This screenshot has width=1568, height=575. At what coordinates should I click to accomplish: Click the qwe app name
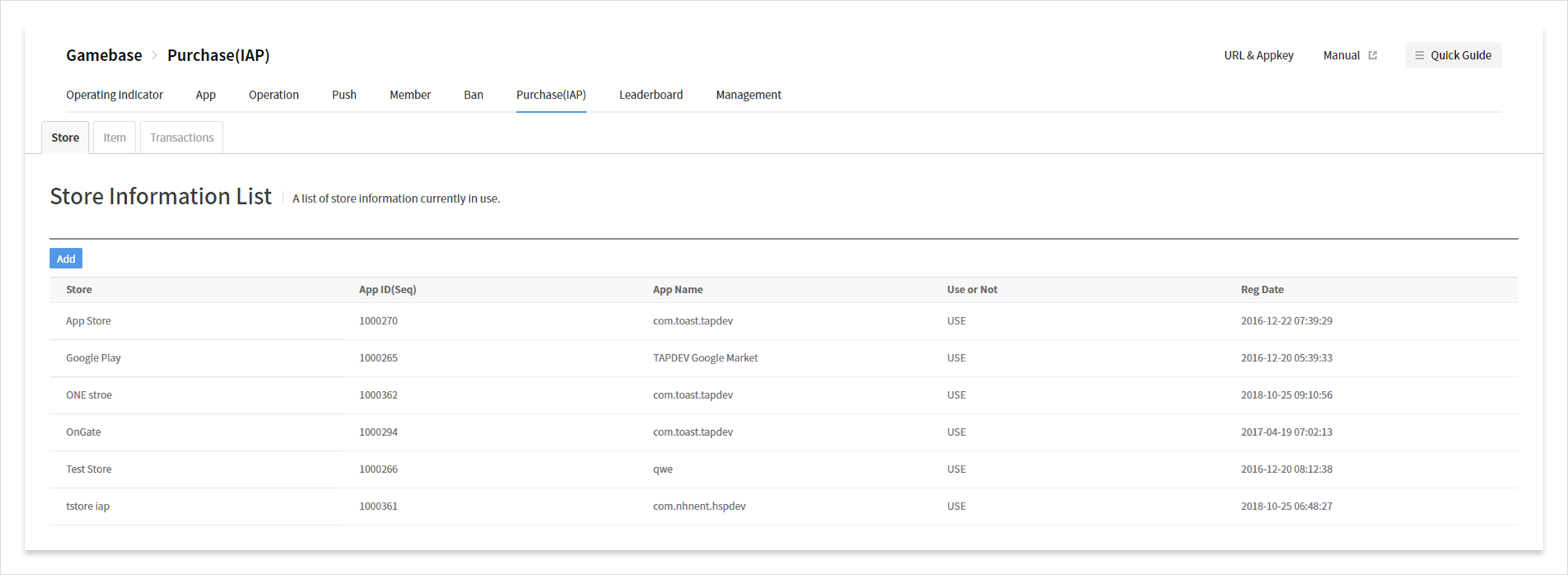click(x=663, y=469)
